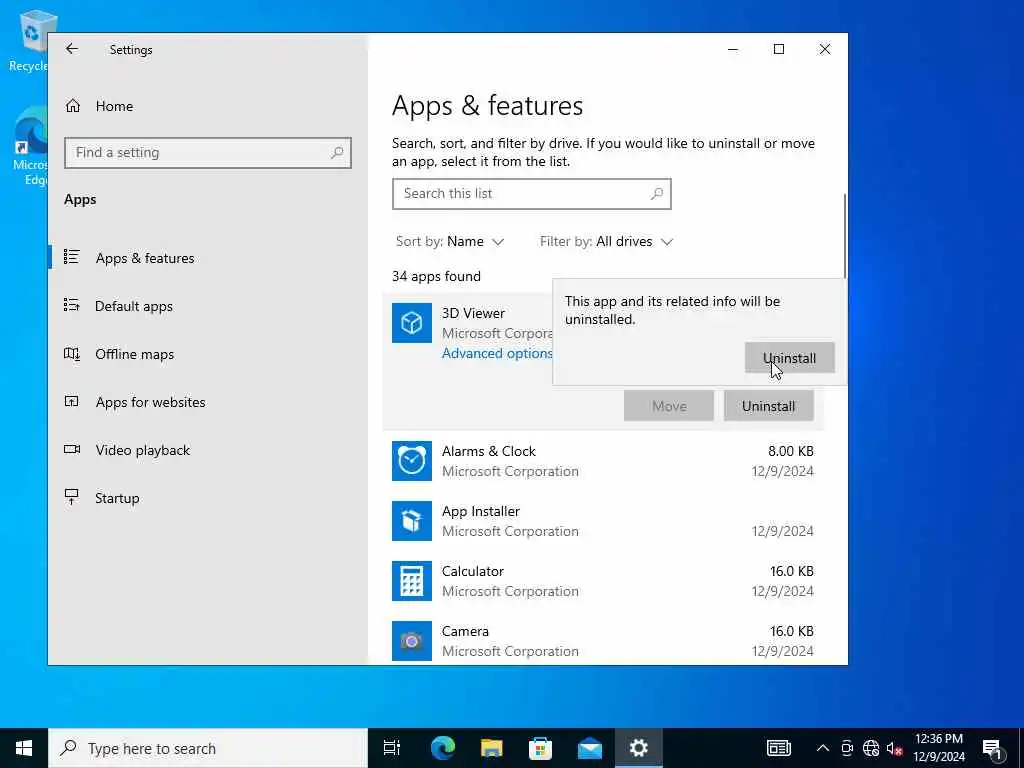Screen dimensions: 1024x768
Task: Open the Filter by All drives dropdown
Action: coord(606,242)
